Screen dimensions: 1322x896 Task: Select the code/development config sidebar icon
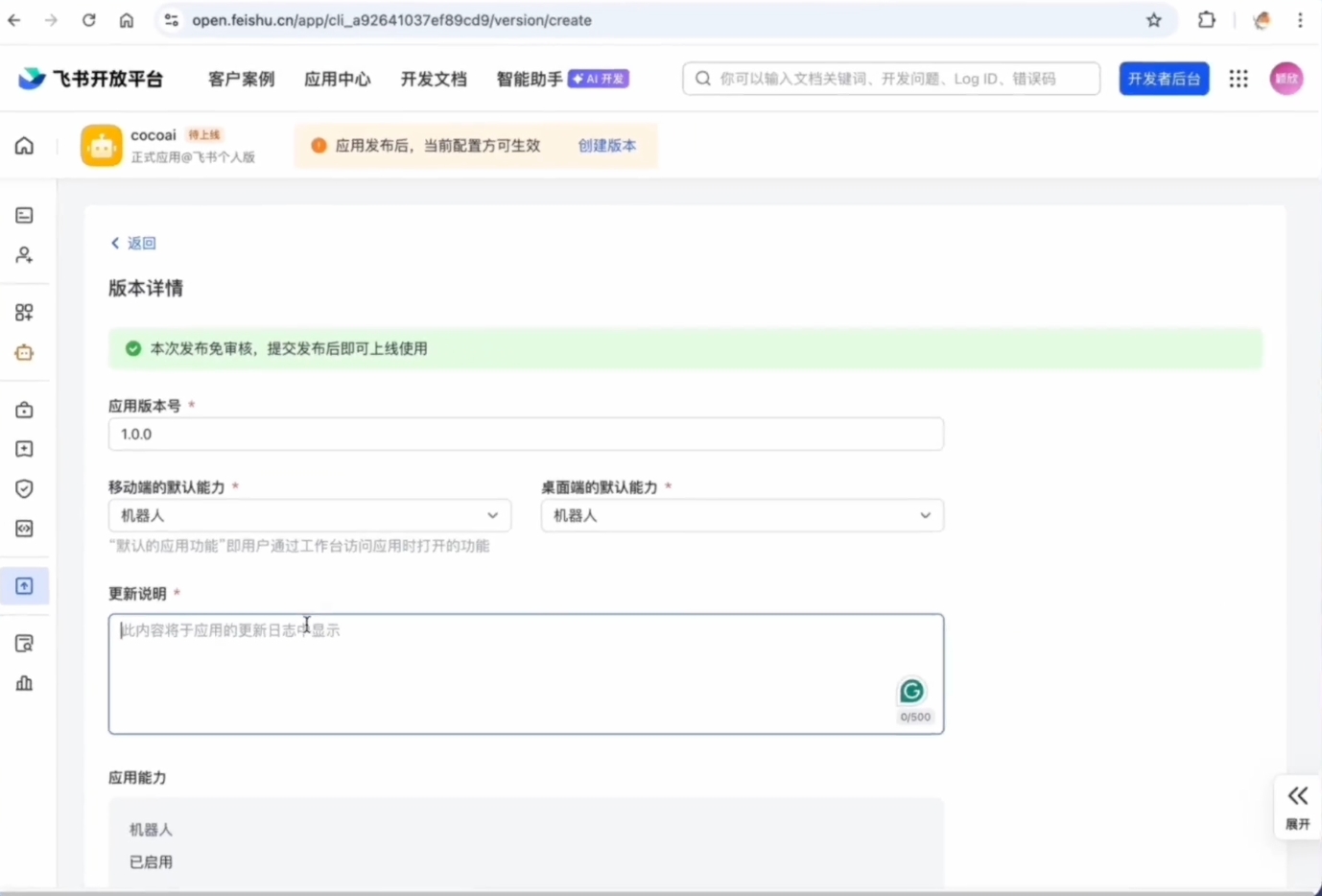pos(23,528)
